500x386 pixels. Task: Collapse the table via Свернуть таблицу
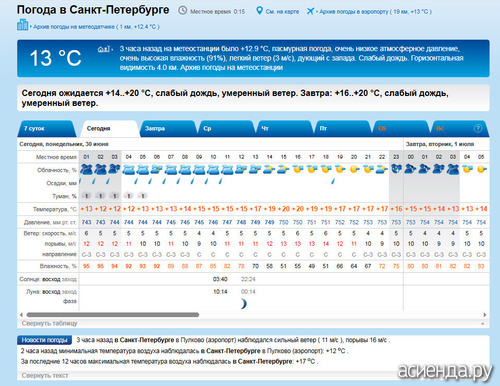click(x=49, y=323)
